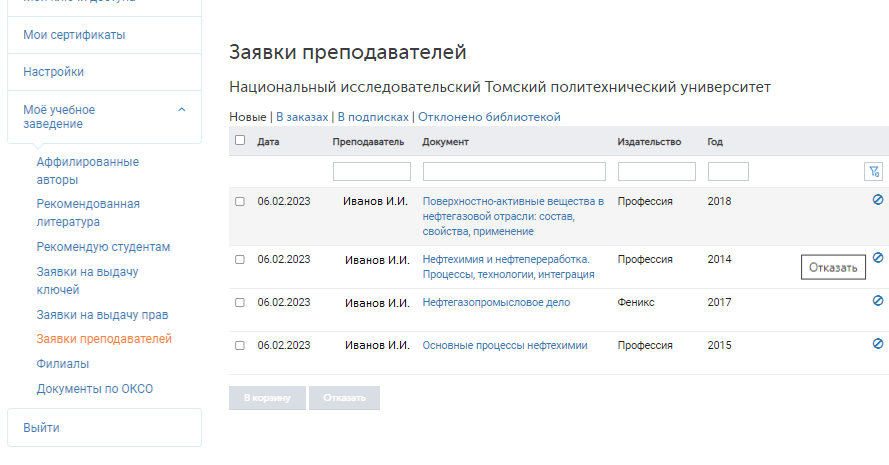Open Рекомендованная литература section
This screenshot has height=465, width=889.
[x=88, y=213]
